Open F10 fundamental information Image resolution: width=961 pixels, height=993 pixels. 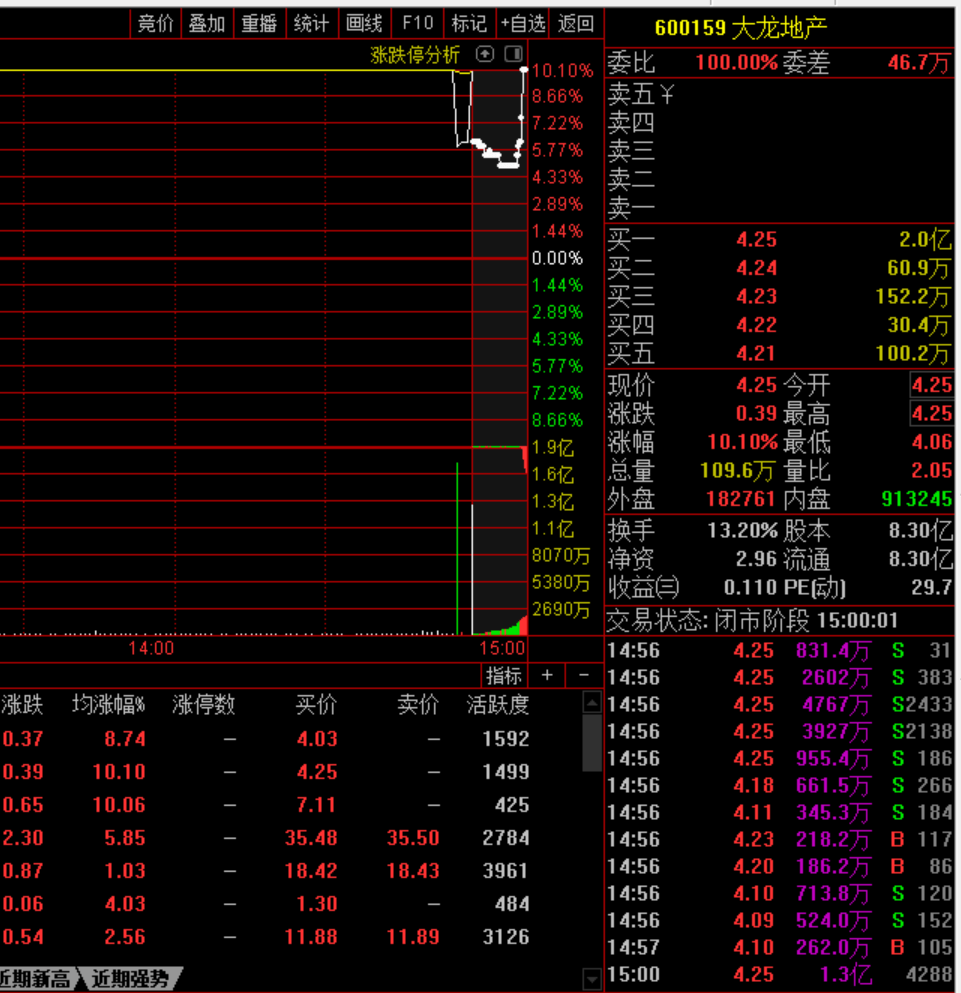point(416,22)
